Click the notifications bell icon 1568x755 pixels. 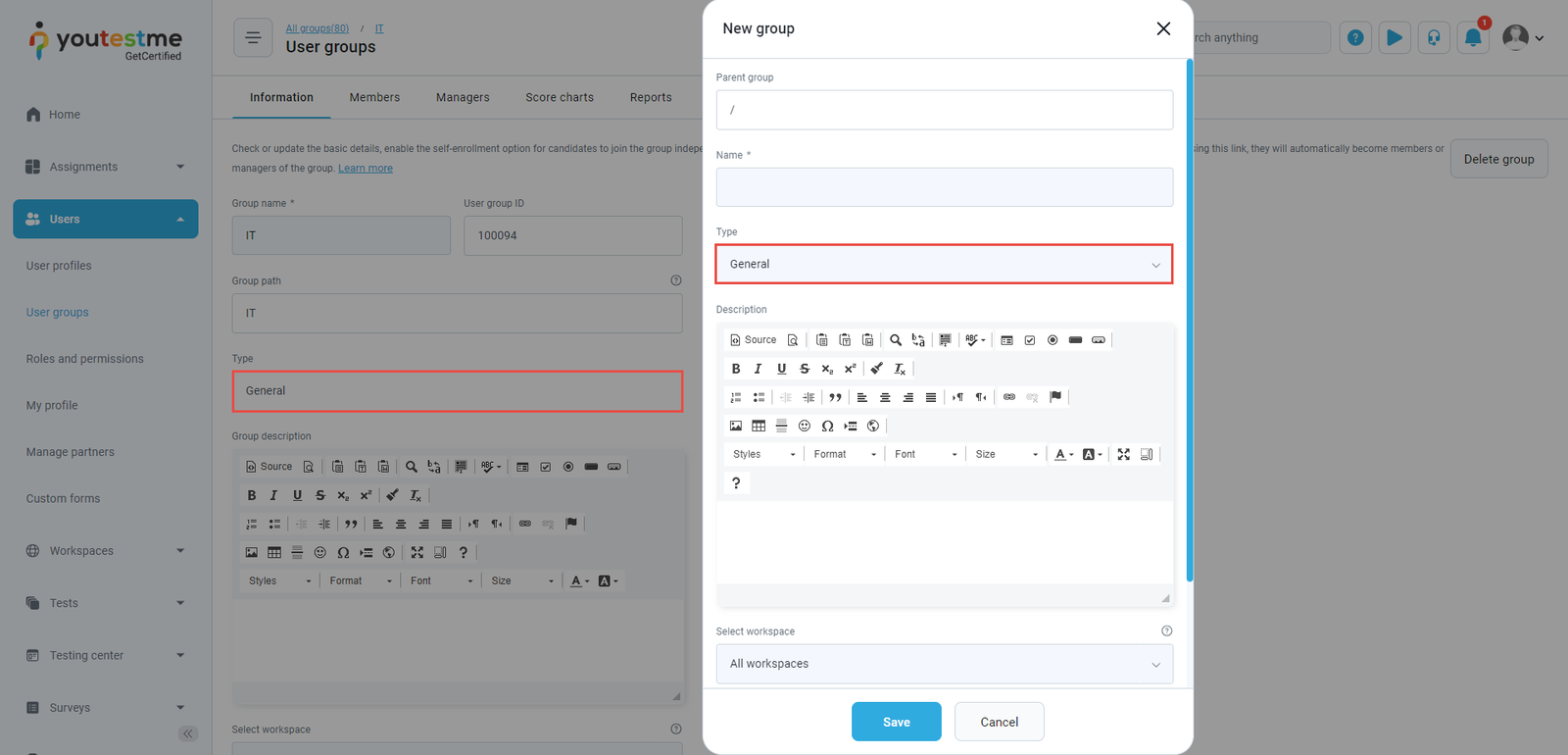1472,38
